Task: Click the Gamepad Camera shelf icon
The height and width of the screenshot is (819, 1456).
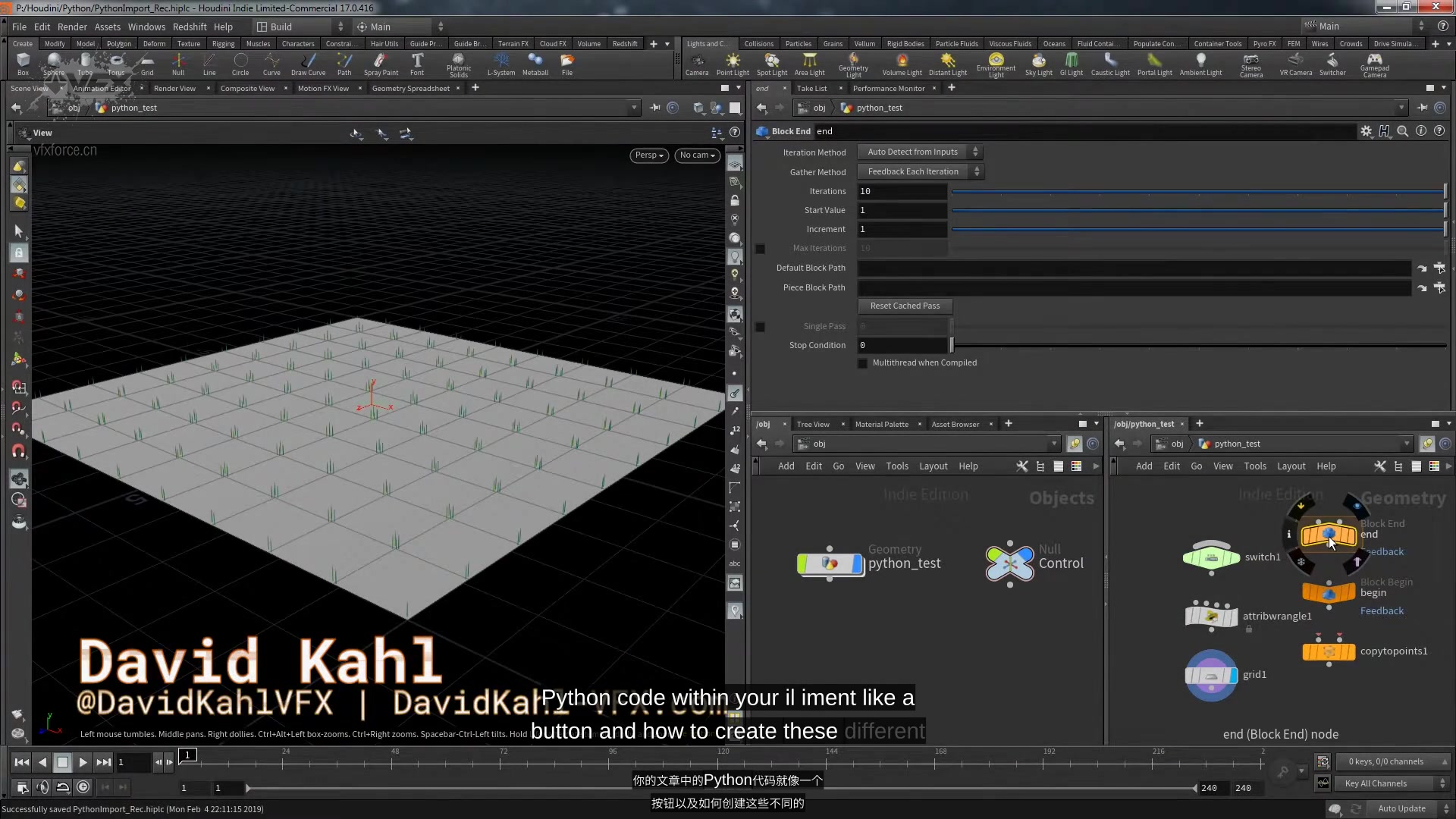Action: (x=1374, y=64)
